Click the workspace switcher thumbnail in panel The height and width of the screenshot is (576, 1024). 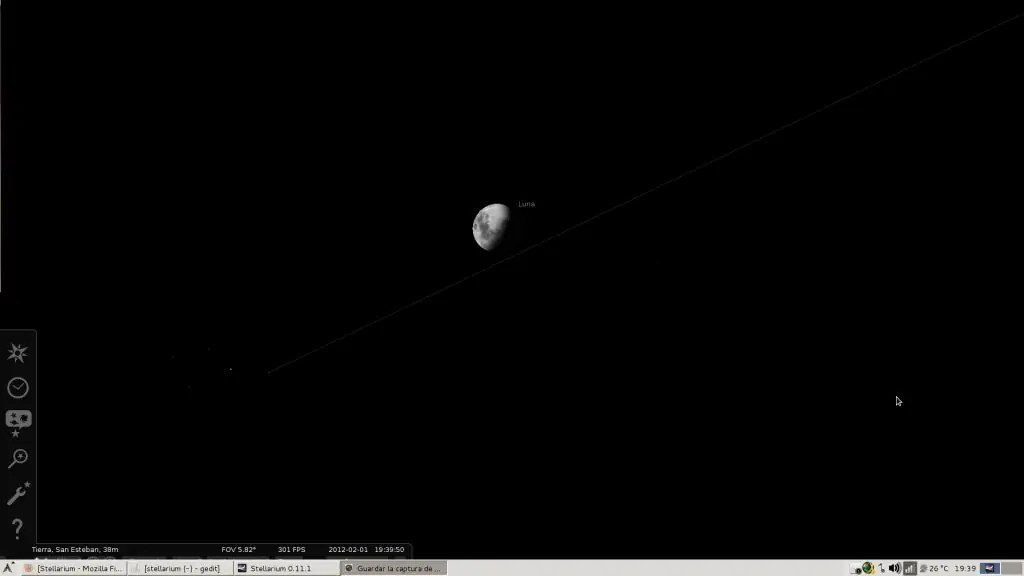pyautogui.click(x=989, y=568)
